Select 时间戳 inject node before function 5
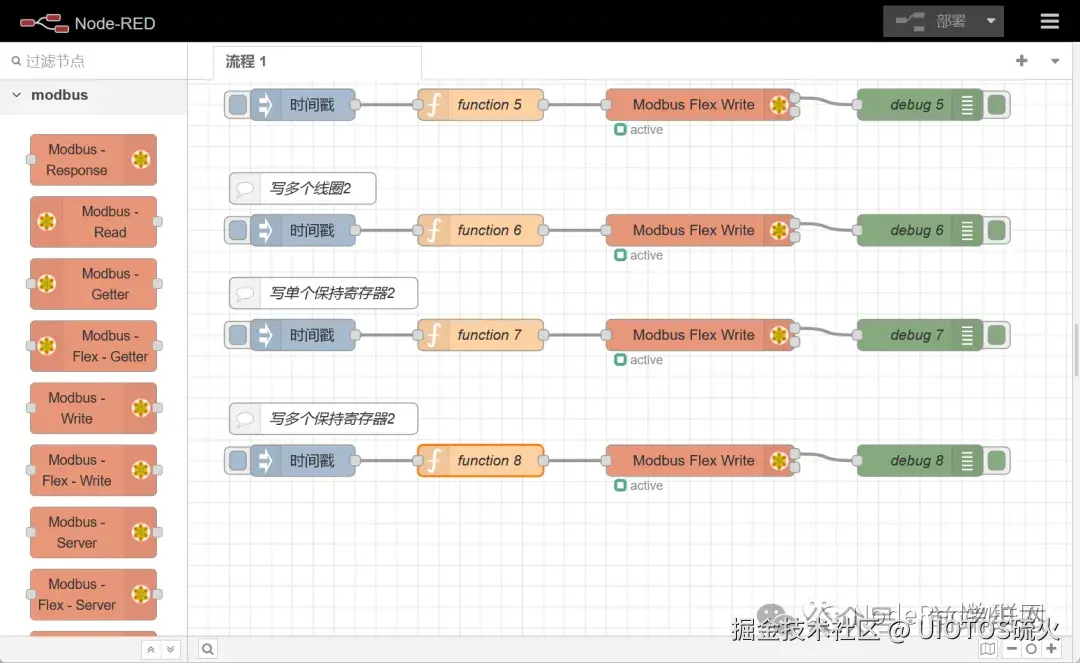The image size is (1080, 663). pyautogui.click(x=303, y=105)
